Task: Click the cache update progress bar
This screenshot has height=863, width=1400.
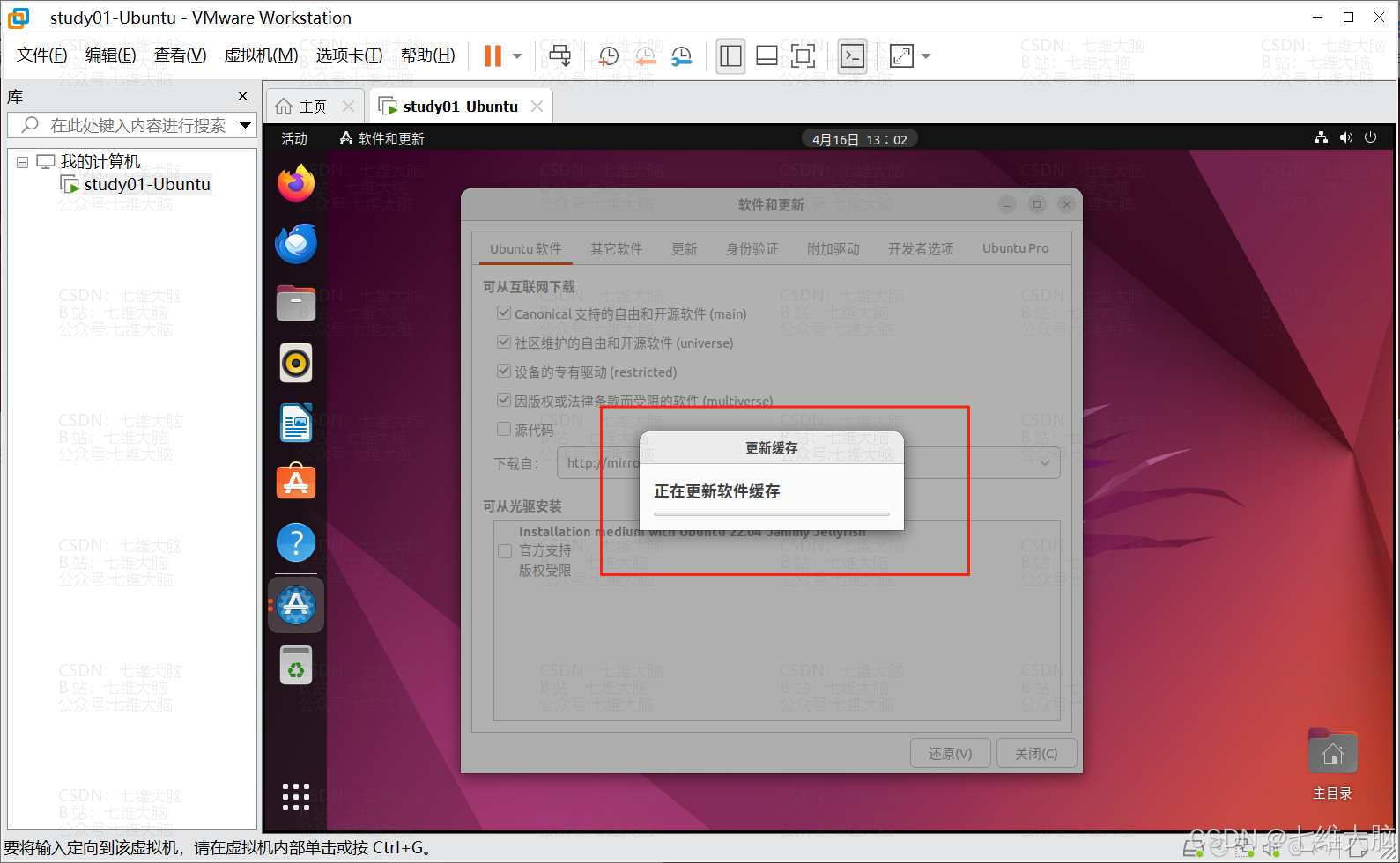Action: click(772, 513)
